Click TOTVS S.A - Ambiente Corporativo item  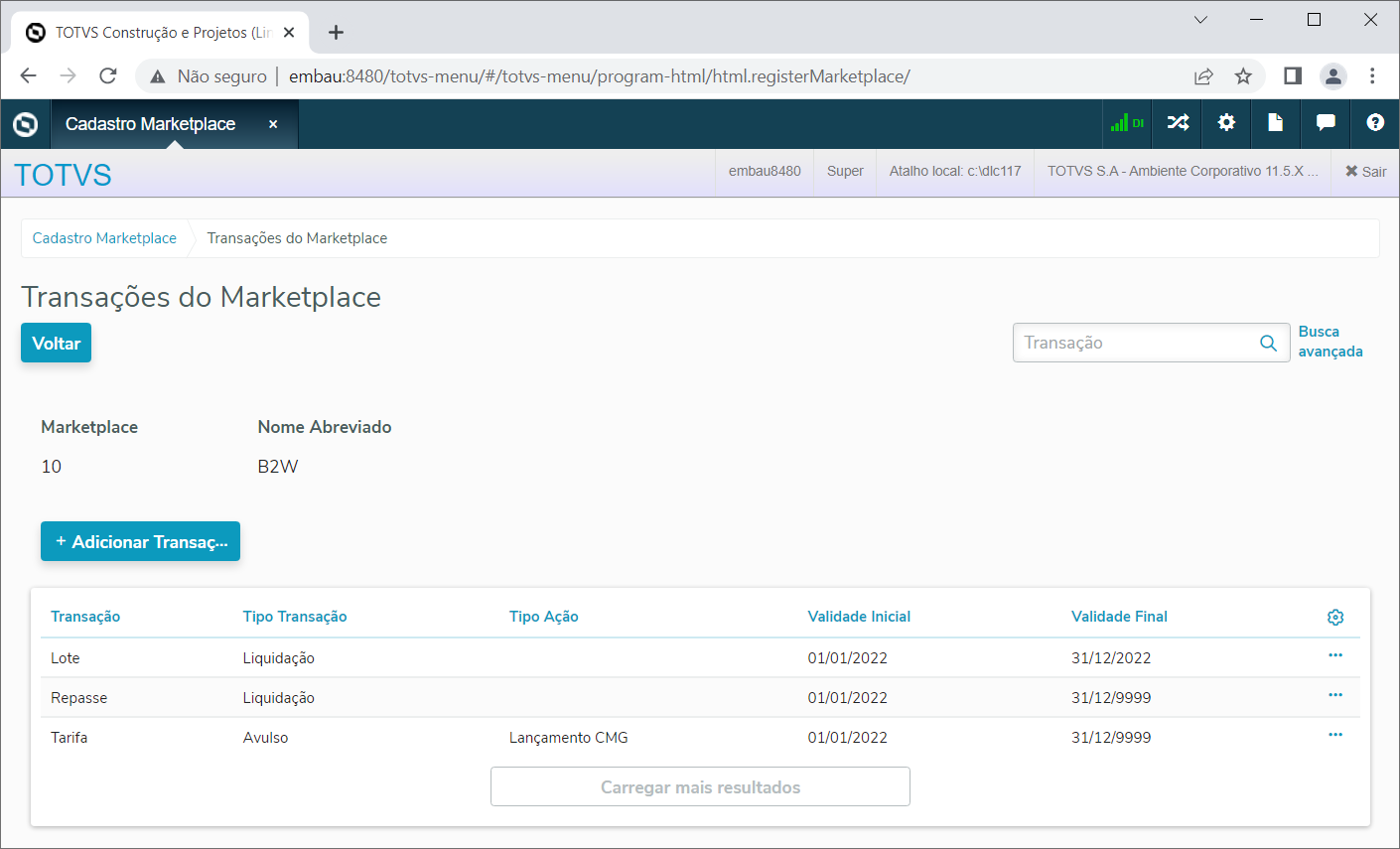(1183, 171)
